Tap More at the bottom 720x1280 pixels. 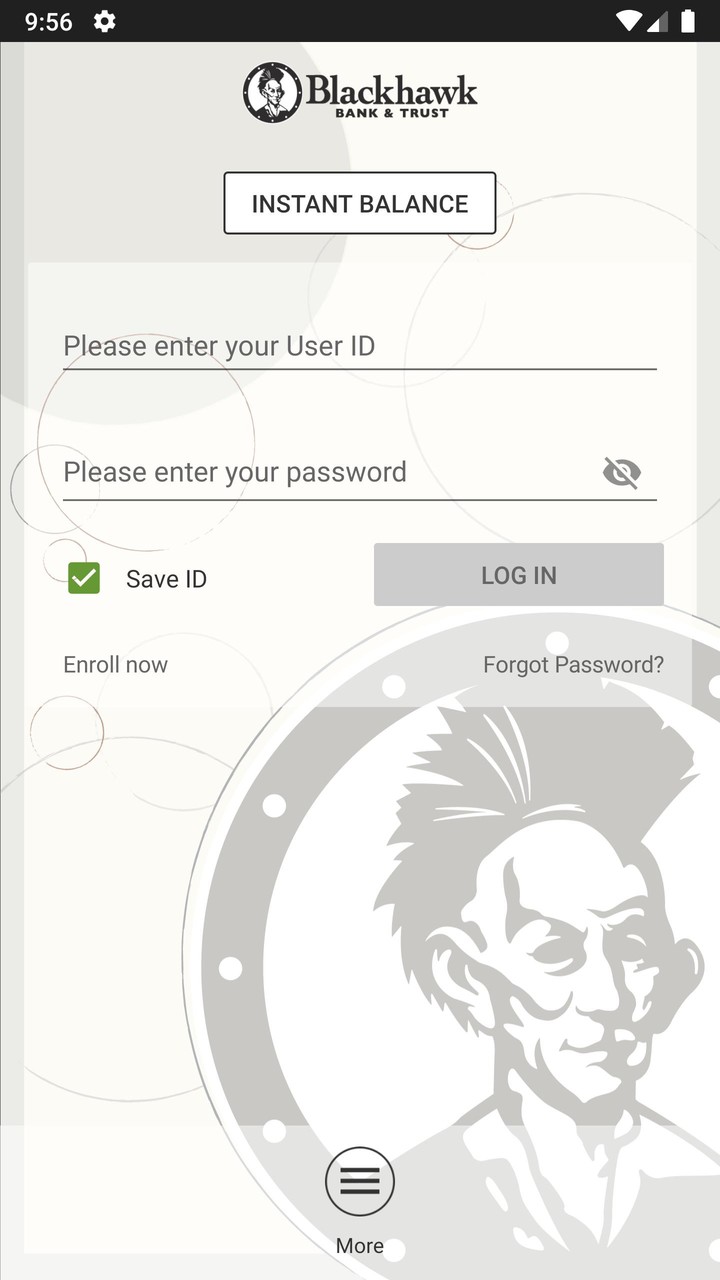pos(360,1245)
